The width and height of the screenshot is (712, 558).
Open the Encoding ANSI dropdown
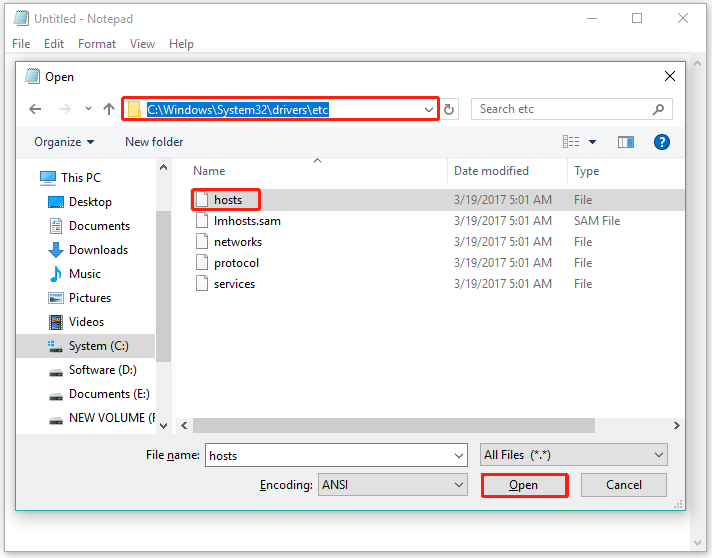tap(392, 485)
